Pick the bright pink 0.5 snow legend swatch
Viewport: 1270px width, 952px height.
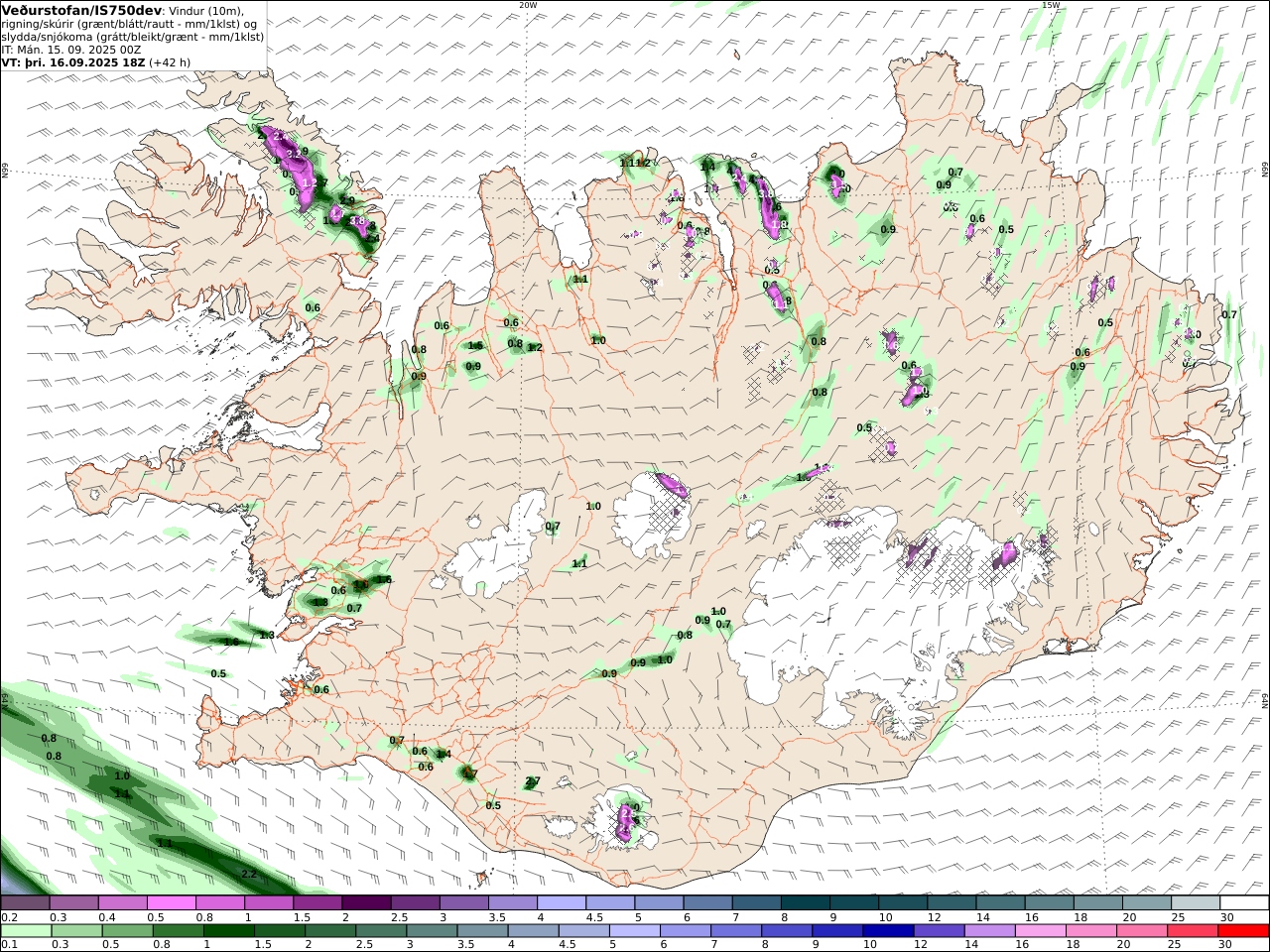(171, 903)
